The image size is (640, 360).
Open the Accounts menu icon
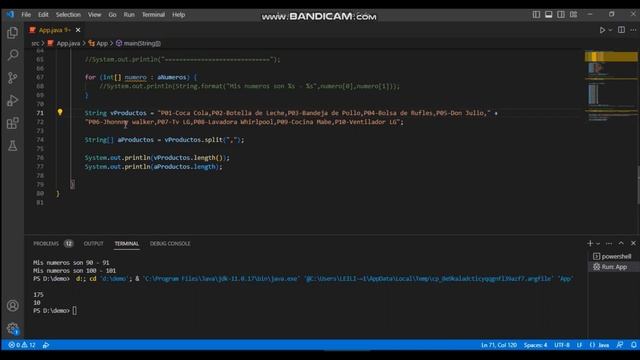[13, 305]
